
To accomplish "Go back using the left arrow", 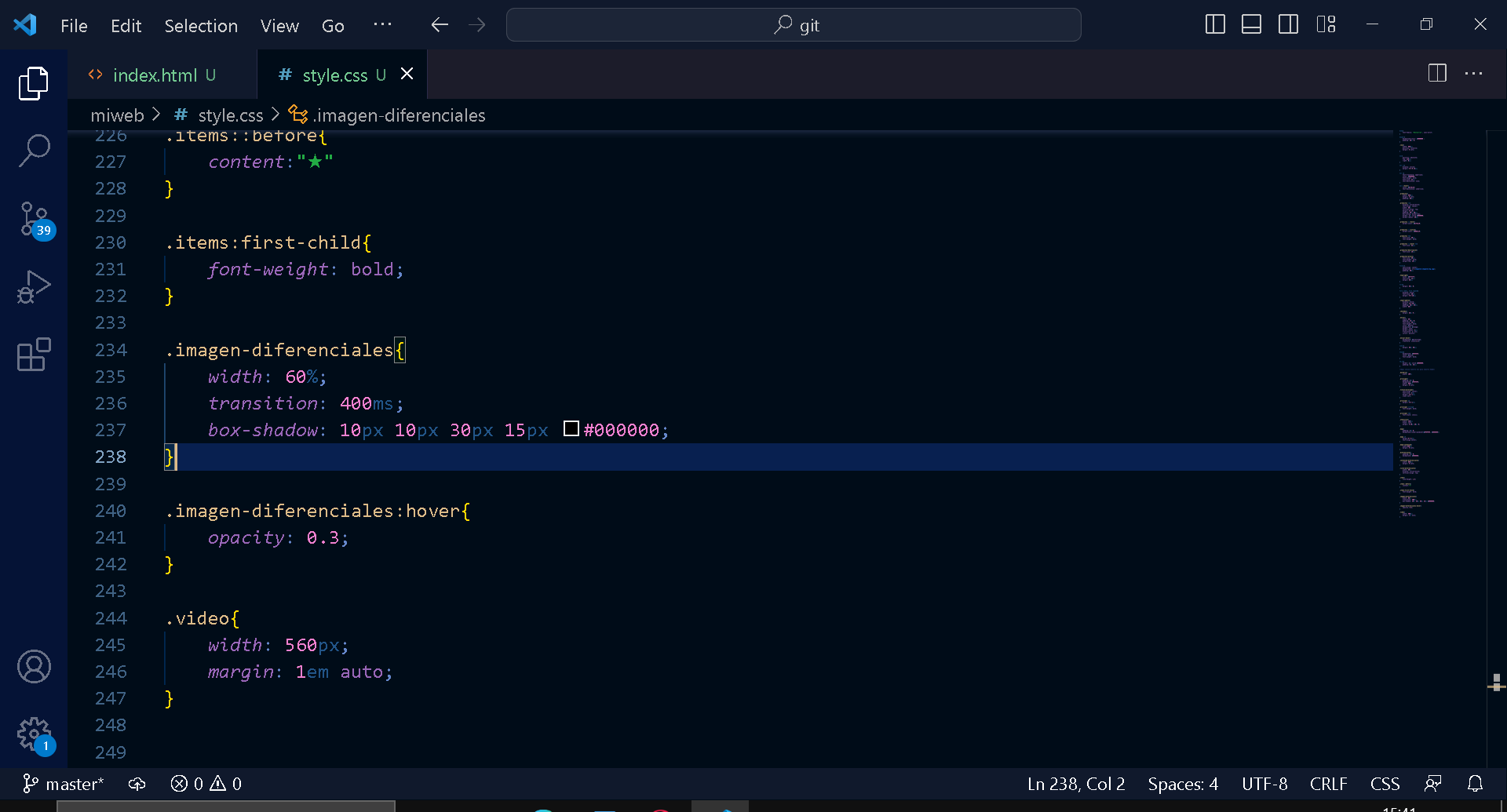I will point(440,25).
